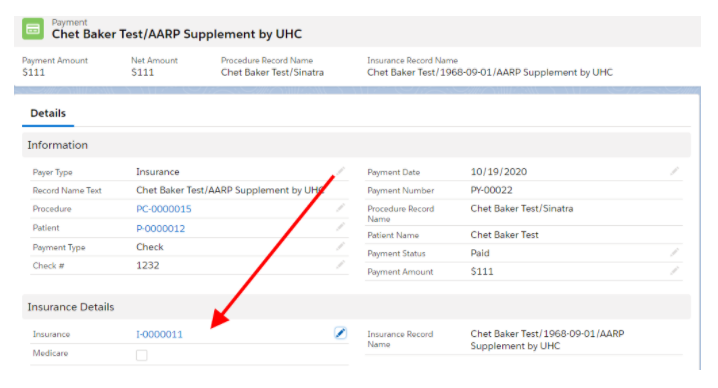The height and width of the screenshot is (388, 718).
Task: Click the Payment Date value 10/19/2020
Action: [499, 172]
